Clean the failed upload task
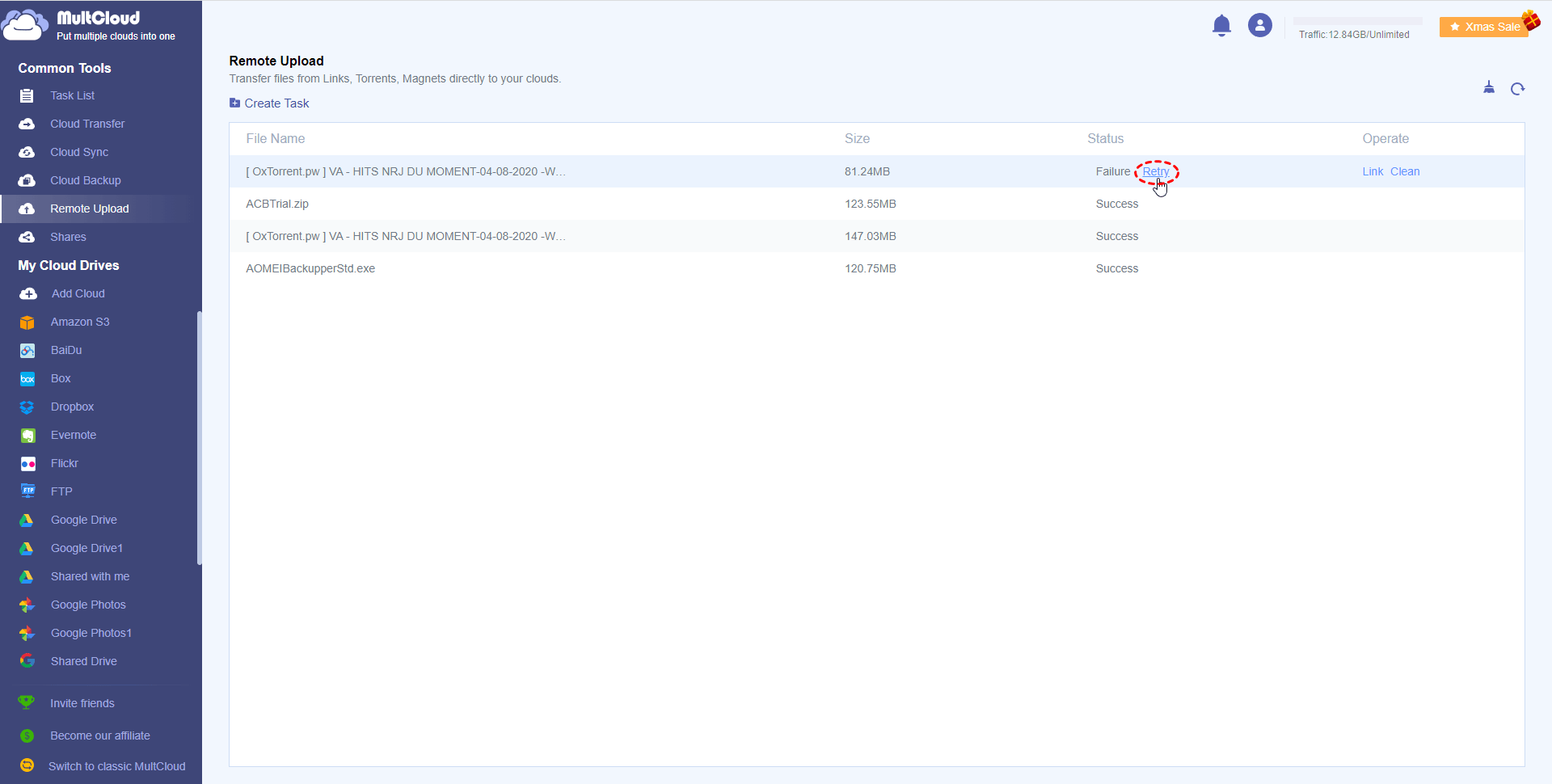 [x=1405, y=171]
